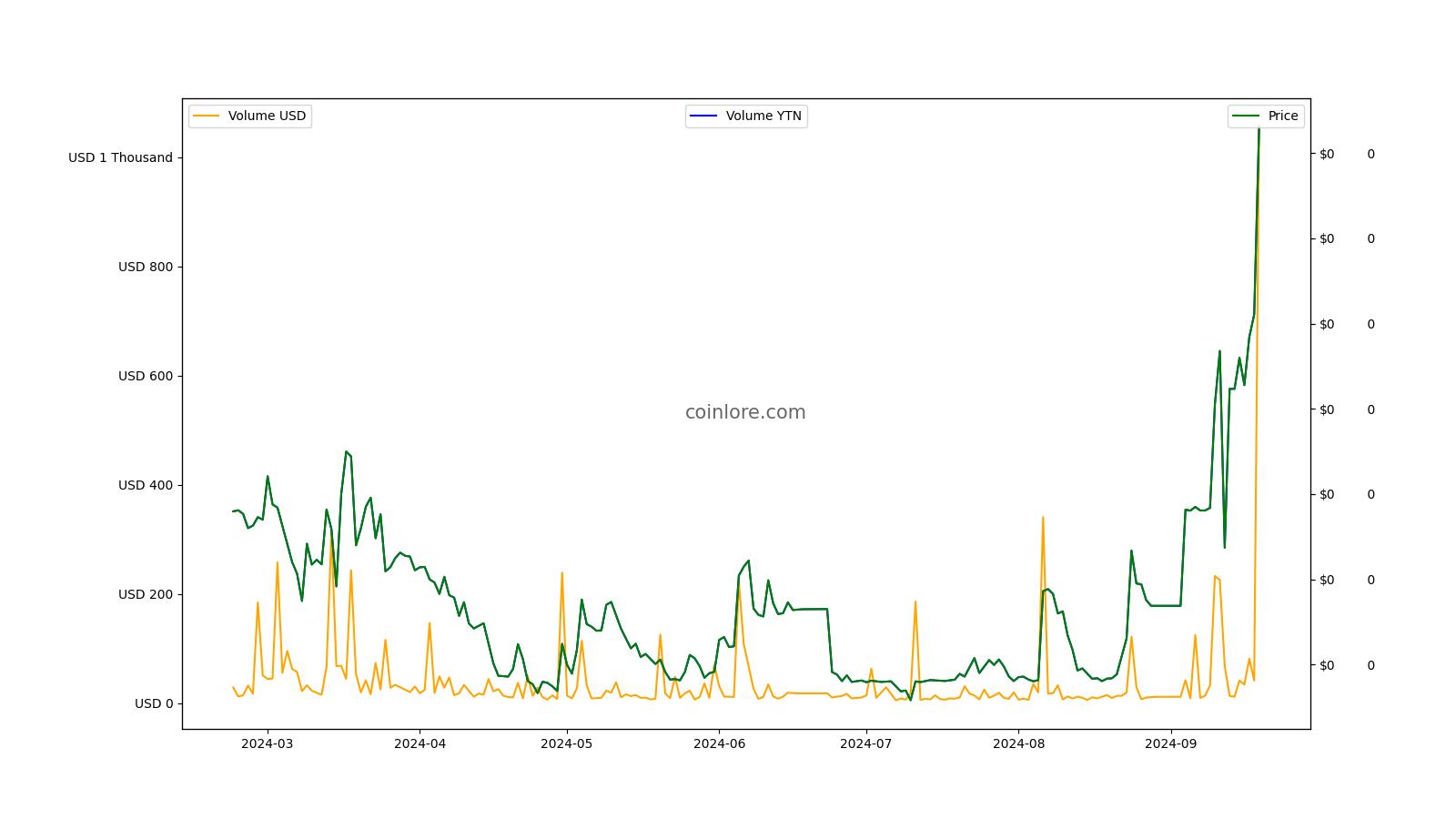The image size is (1456, 819).
Task: Click the 2024-08 date label
Action: click(1018, 743)
